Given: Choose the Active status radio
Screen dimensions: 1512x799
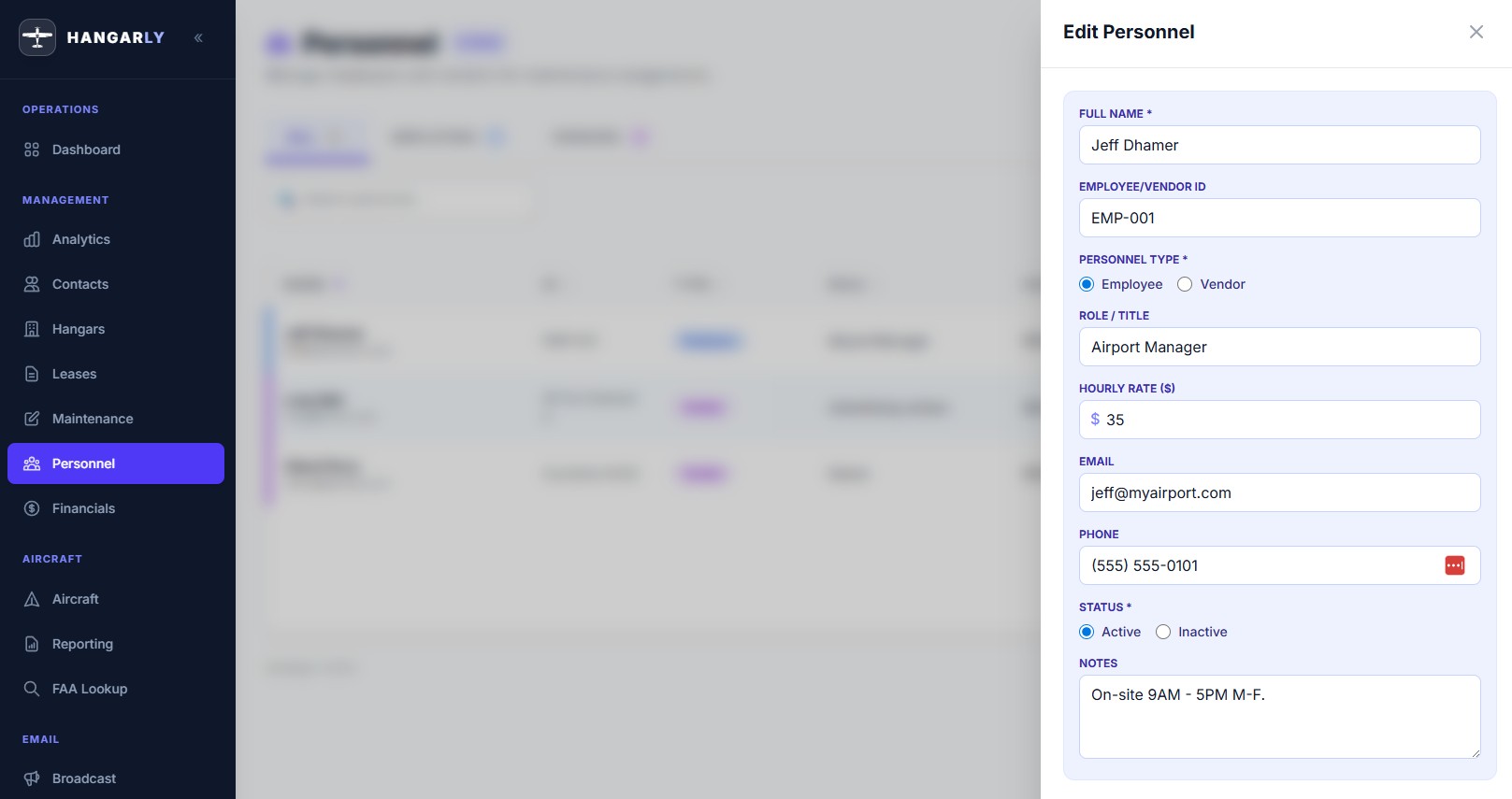Looking at the screenshot, I should pos(1087,632).
